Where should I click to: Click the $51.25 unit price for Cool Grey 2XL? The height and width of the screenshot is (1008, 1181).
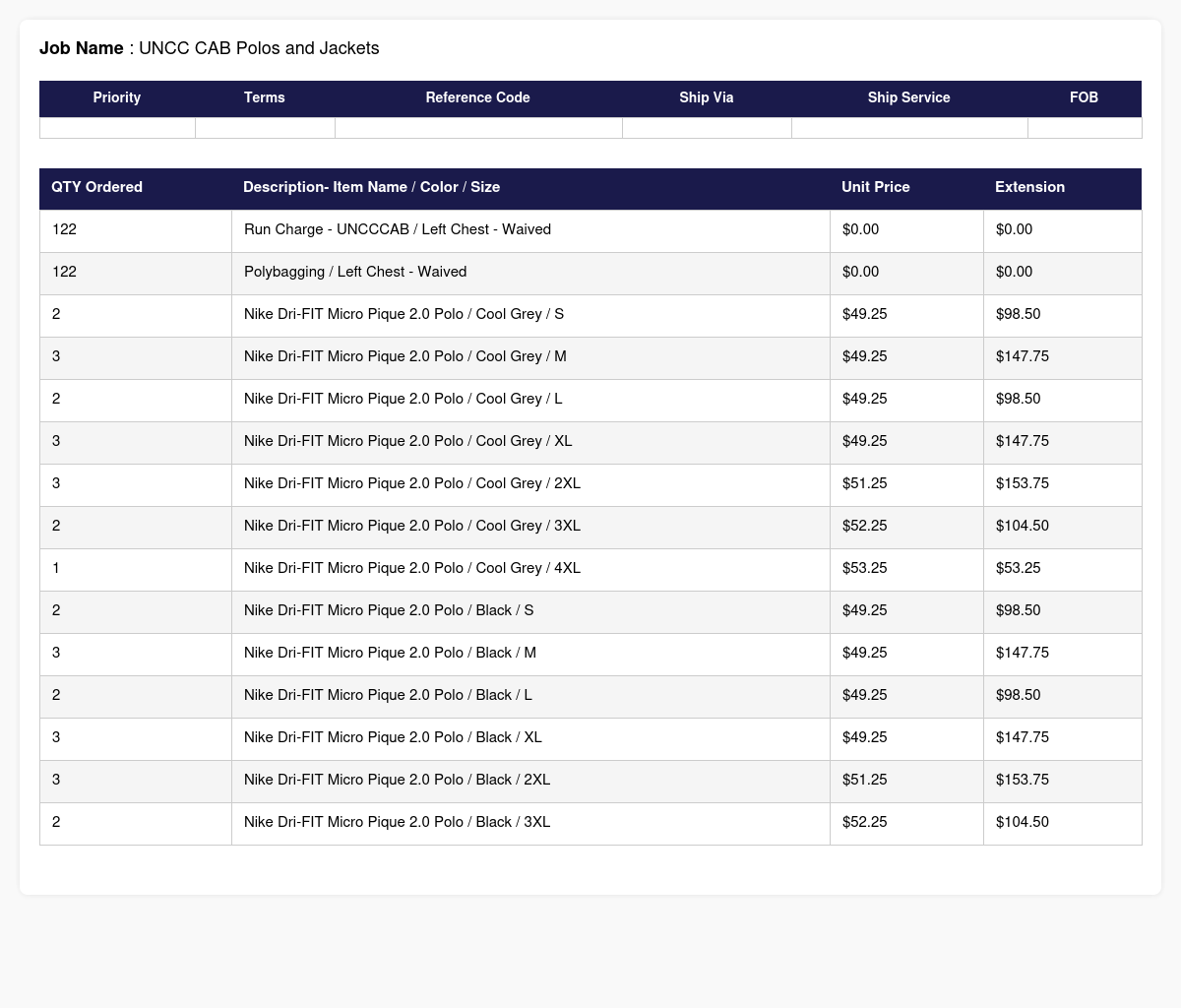865,483
